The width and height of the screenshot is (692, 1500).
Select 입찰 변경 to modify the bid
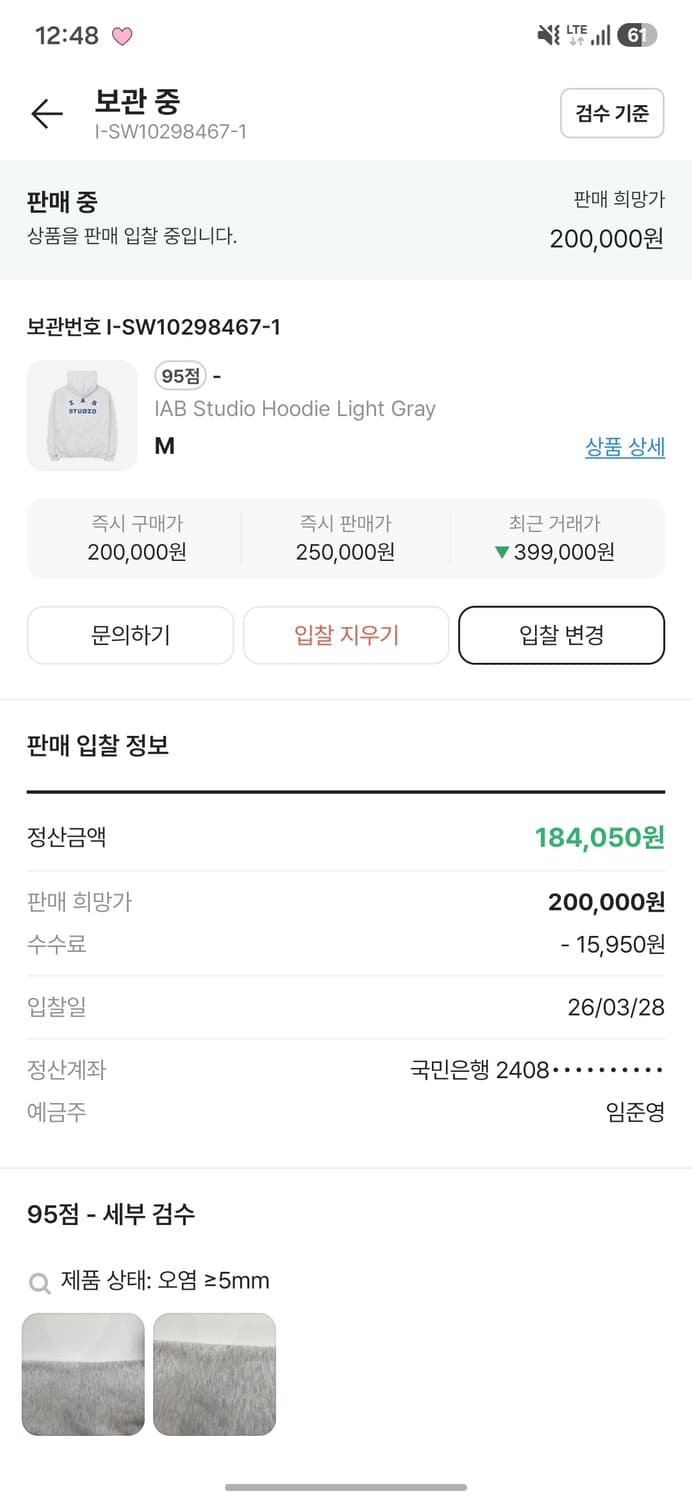561,634
